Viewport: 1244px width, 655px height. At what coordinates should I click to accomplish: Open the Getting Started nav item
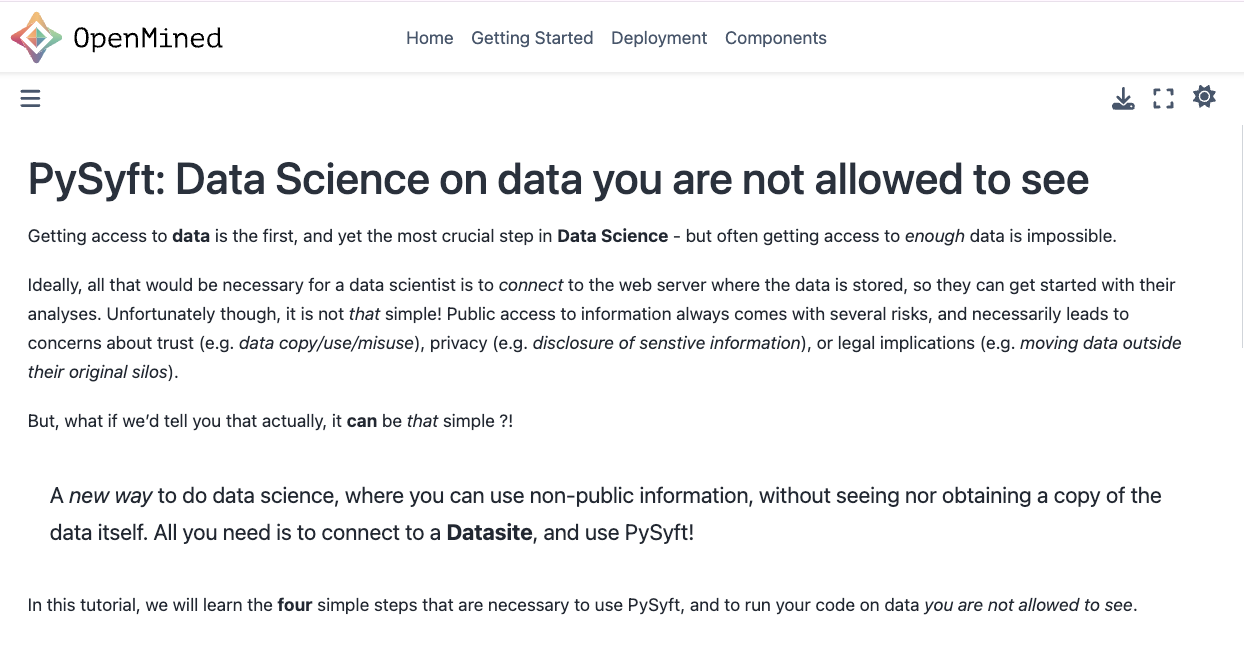coord(532,38)
